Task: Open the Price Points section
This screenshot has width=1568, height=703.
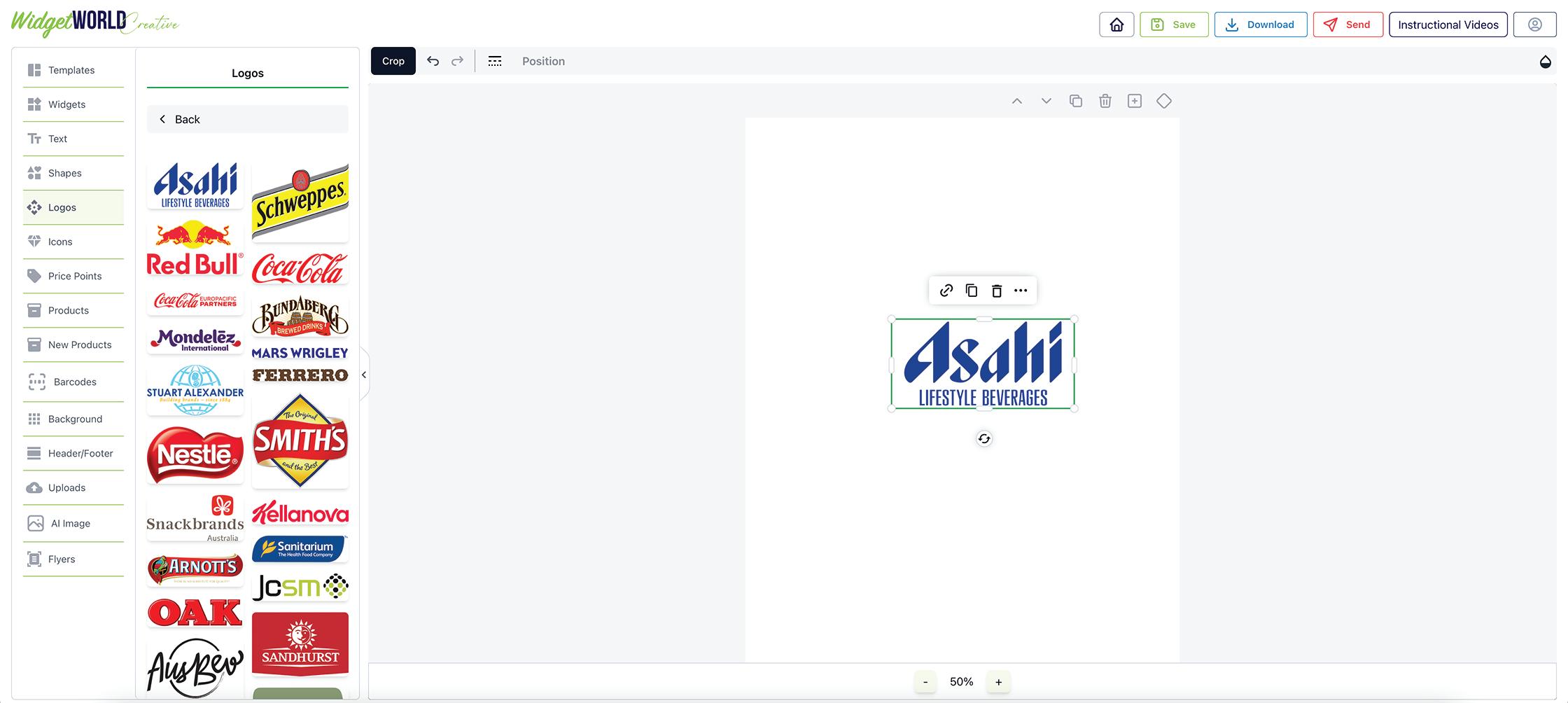Action: 73,276
